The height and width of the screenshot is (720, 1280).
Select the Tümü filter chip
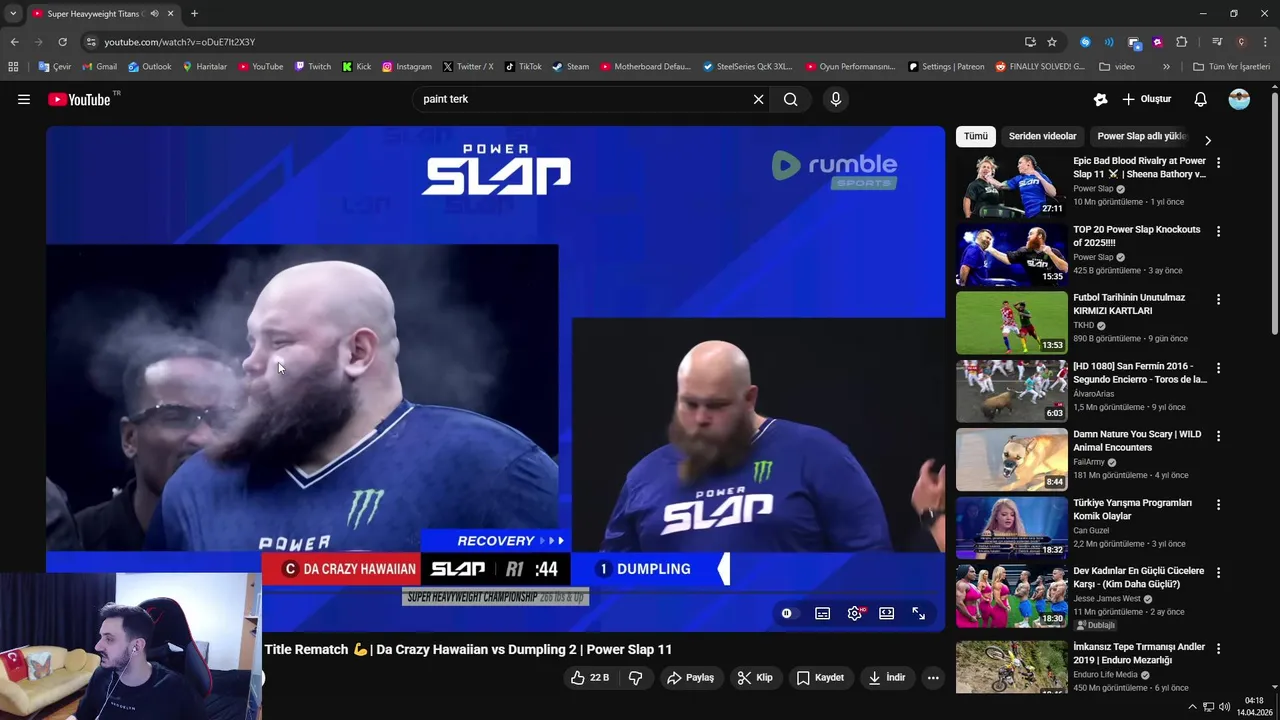pyautogui.click(x=976, y=136)
